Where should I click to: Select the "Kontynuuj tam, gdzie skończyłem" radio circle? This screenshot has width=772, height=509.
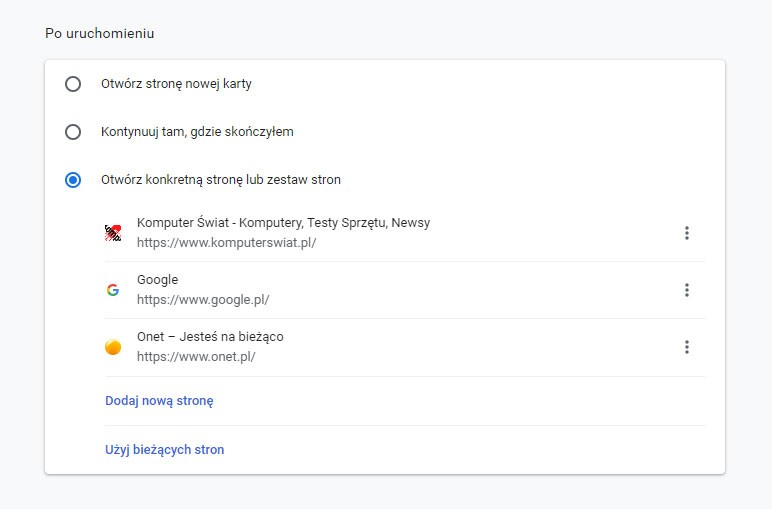tap(73, 132)
